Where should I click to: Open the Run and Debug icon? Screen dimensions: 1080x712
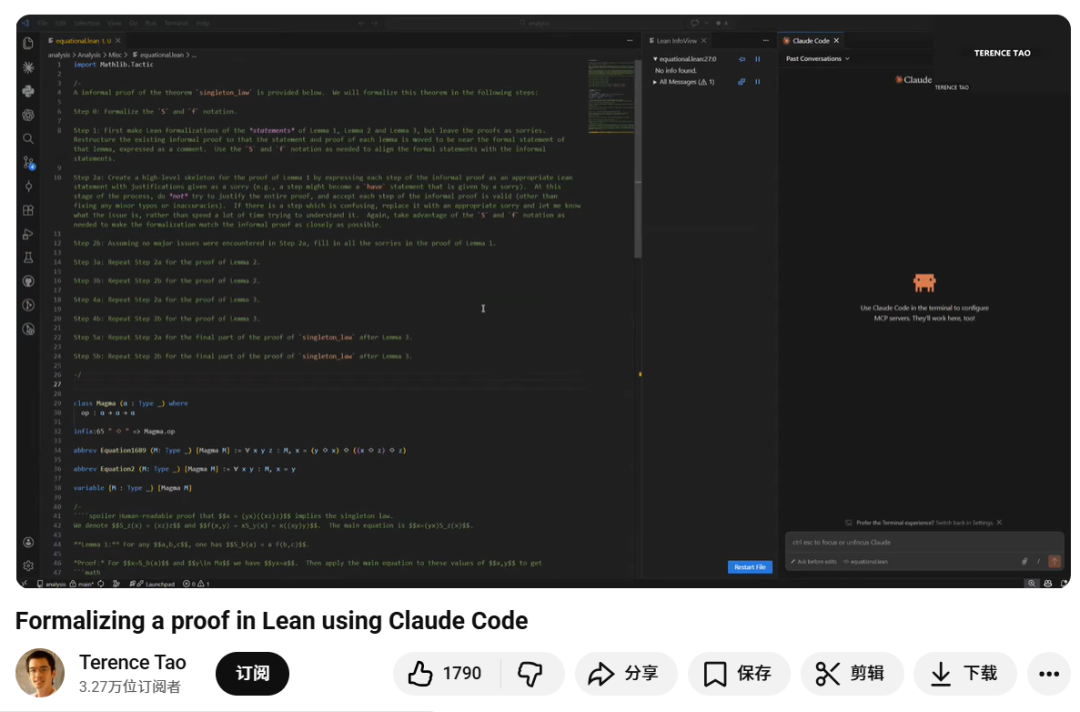28,234
